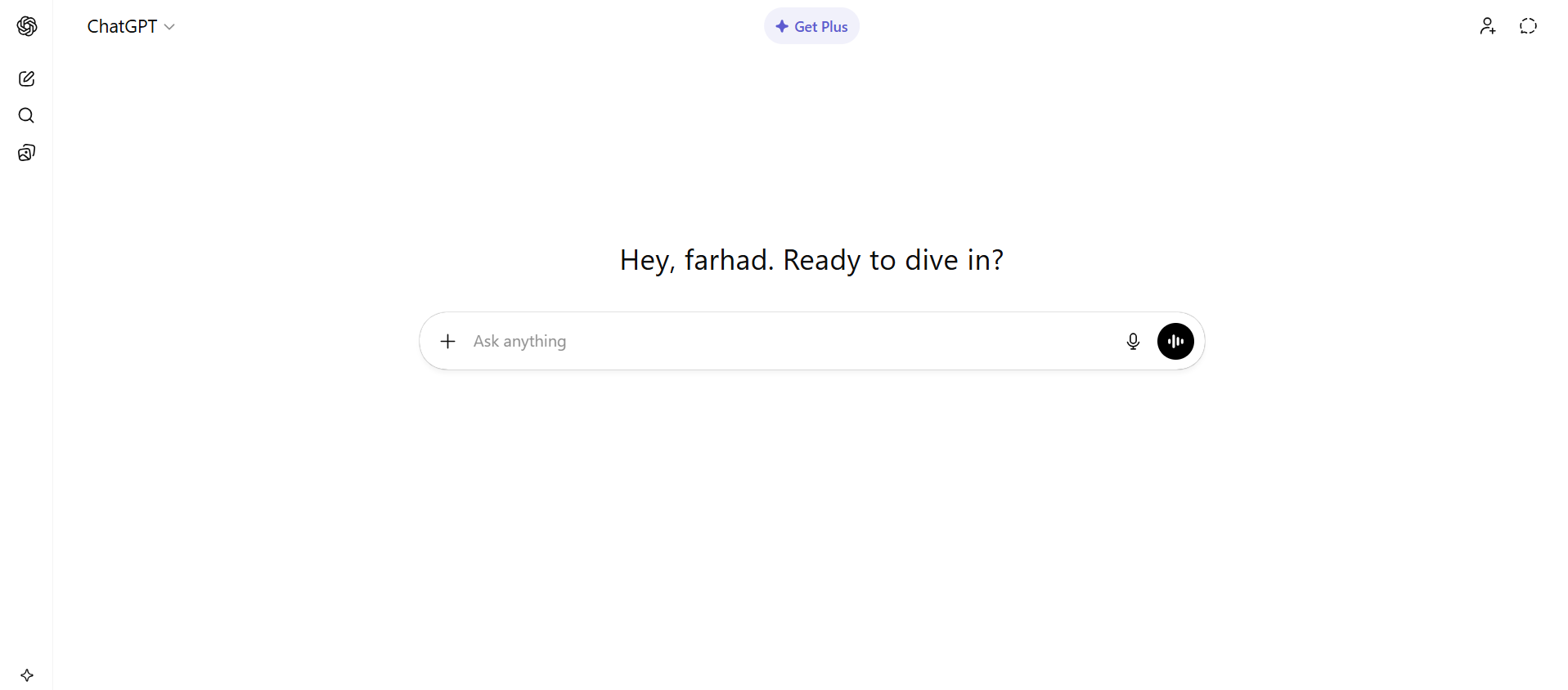Open the Library images icon in the sidebar

pyautogui.click(x=26, y=153)
